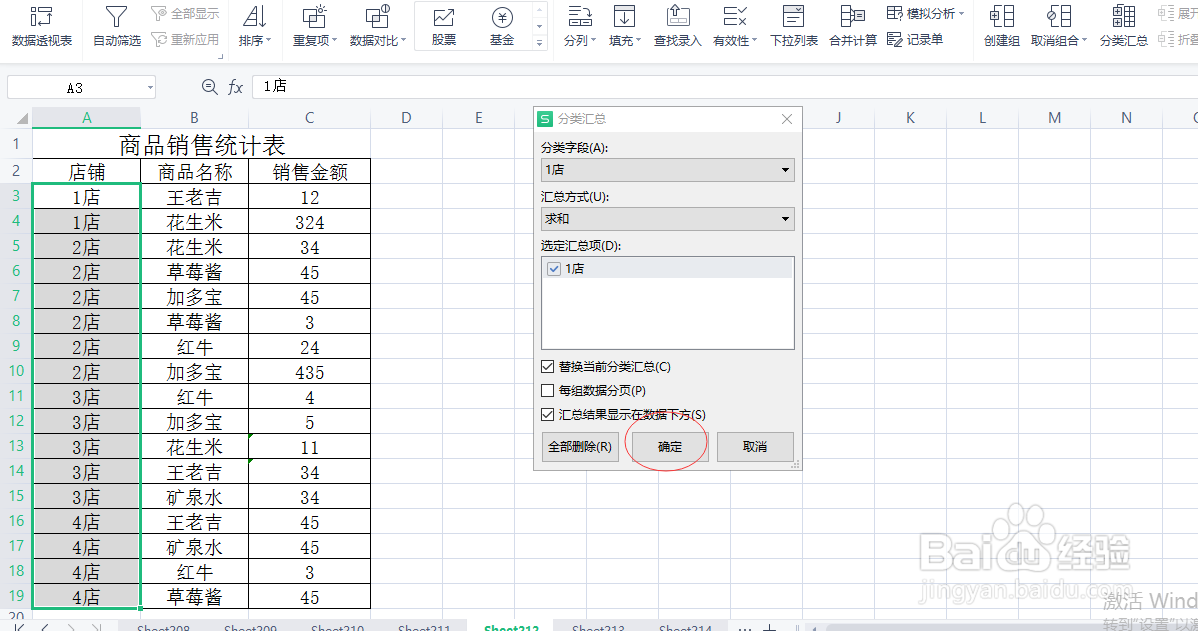Switch to Sheet208 tab
The image size is (1198, 631).
(x=164, y=627)
